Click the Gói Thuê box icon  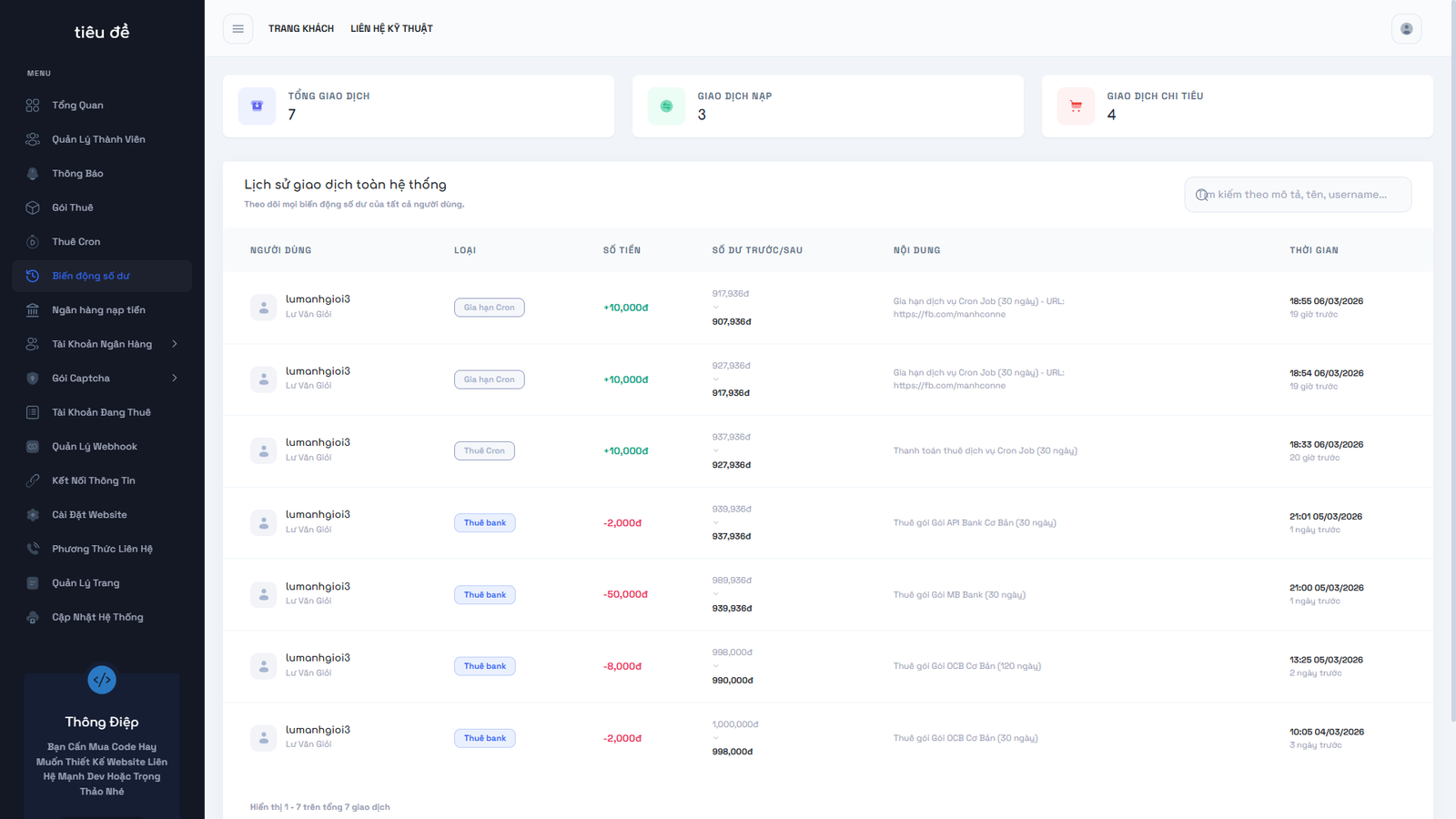[x=33, y=207]
